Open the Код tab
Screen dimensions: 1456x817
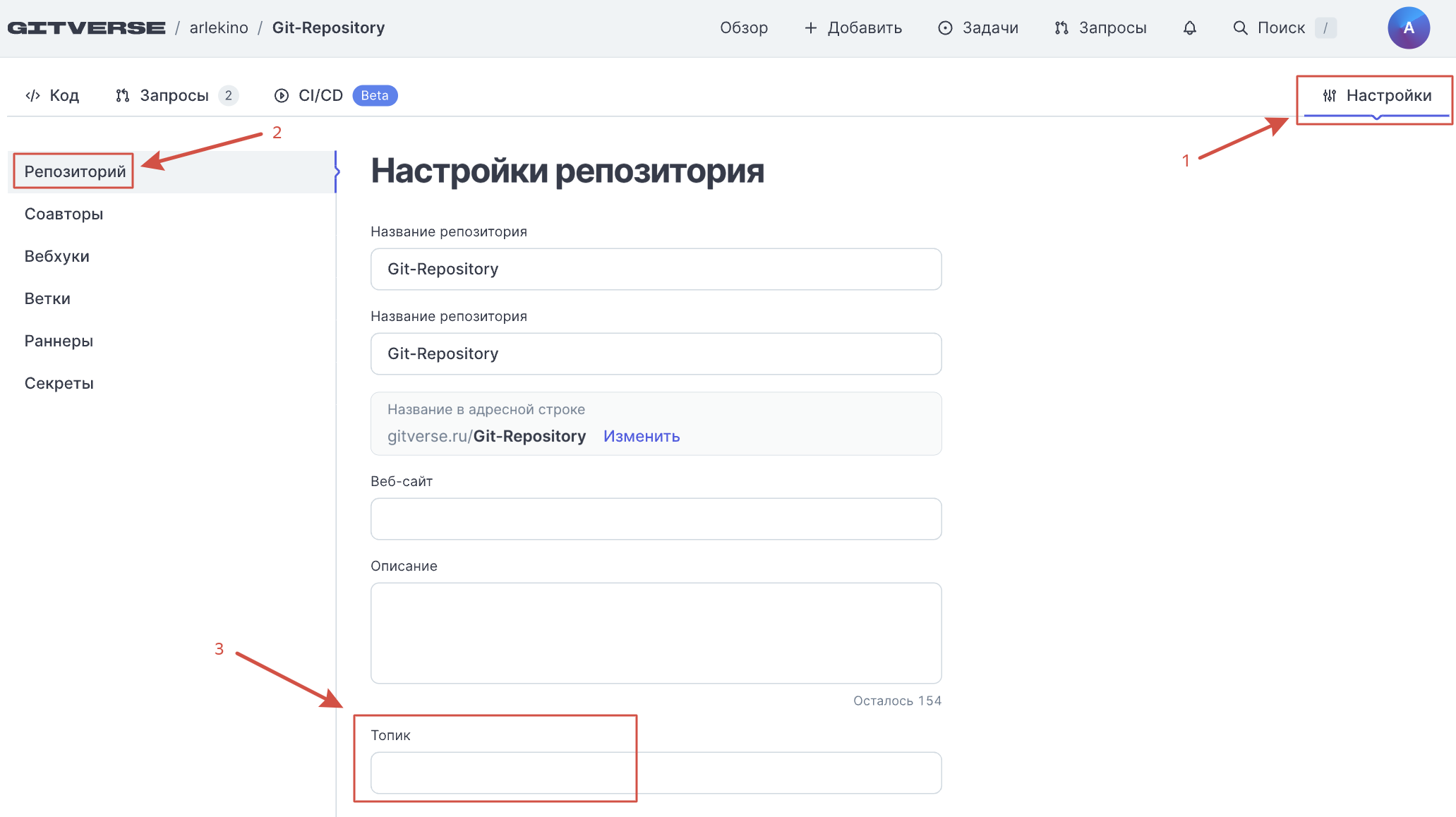52,95
